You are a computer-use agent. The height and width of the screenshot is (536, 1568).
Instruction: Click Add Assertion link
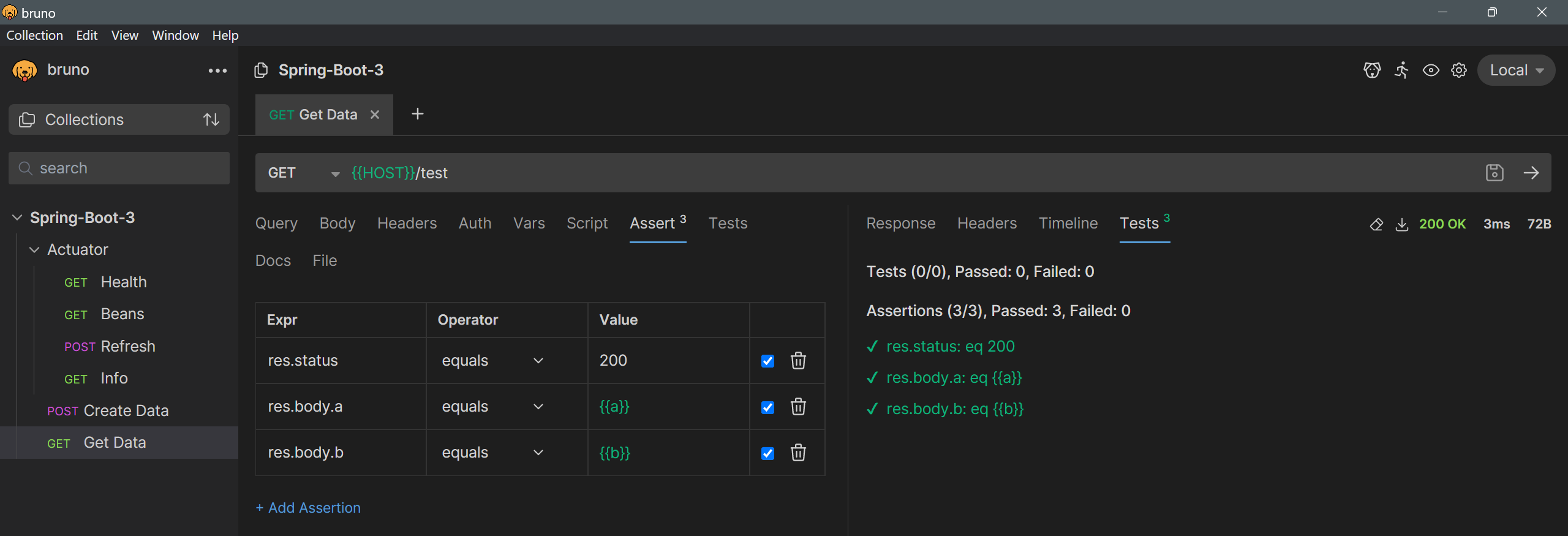tap(308, 508)
